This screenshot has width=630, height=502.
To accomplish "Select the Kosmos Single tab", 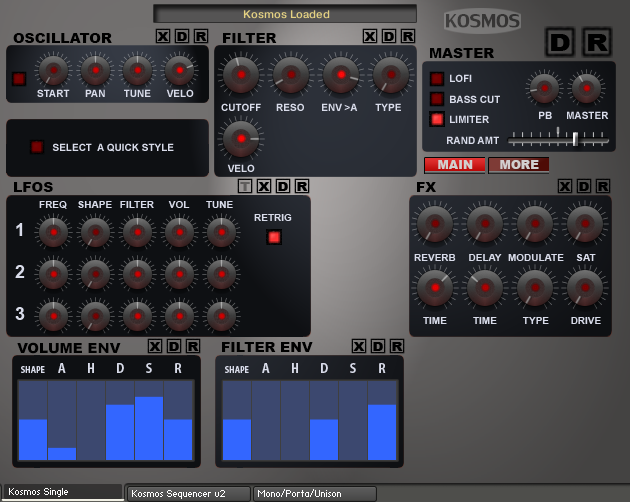I will tap(62, 492).
